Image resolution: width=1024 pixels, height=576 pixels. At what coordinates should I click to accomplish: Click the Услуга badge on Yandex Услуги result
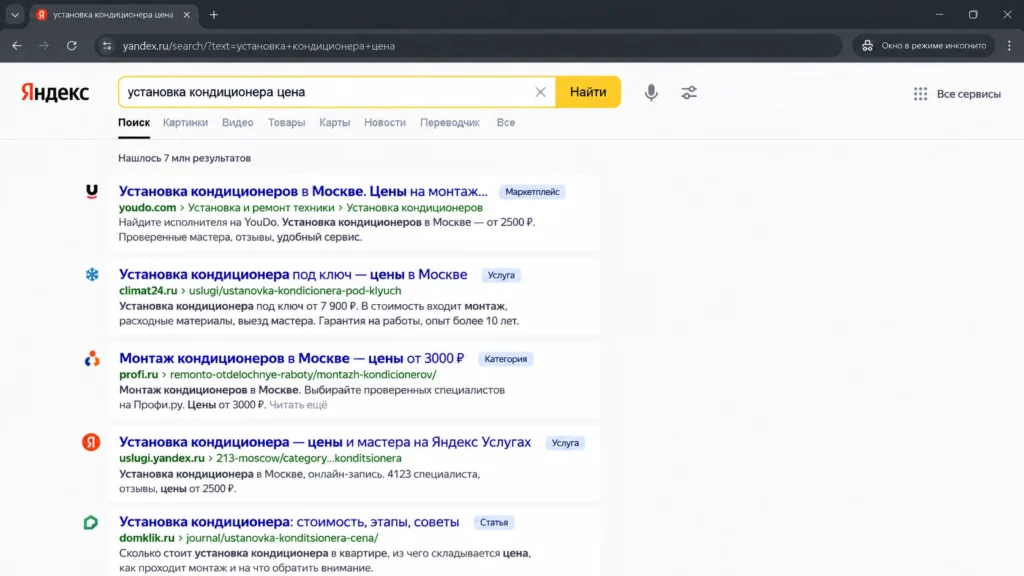tap(565, 443)
